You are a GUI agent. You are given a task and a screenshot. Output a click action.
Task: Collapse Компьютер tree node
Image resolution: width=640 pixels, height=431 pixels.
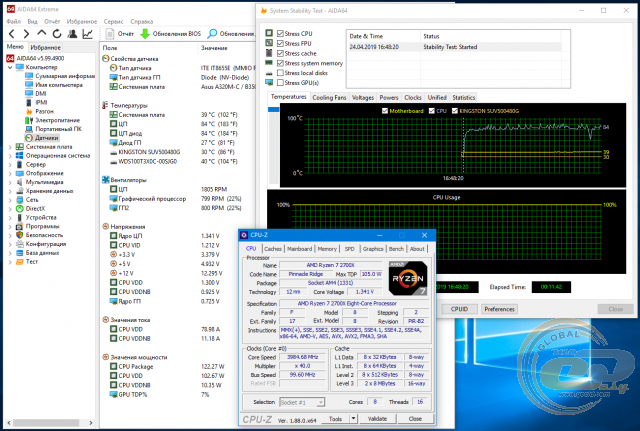[10, 67]
